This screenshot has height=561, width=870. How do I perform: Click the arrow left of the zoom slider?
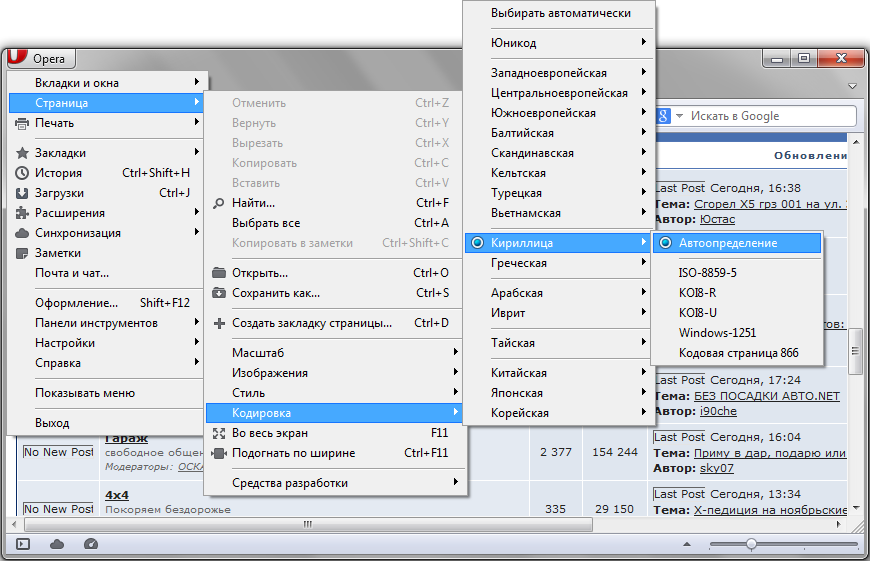[x=687, y=544]
